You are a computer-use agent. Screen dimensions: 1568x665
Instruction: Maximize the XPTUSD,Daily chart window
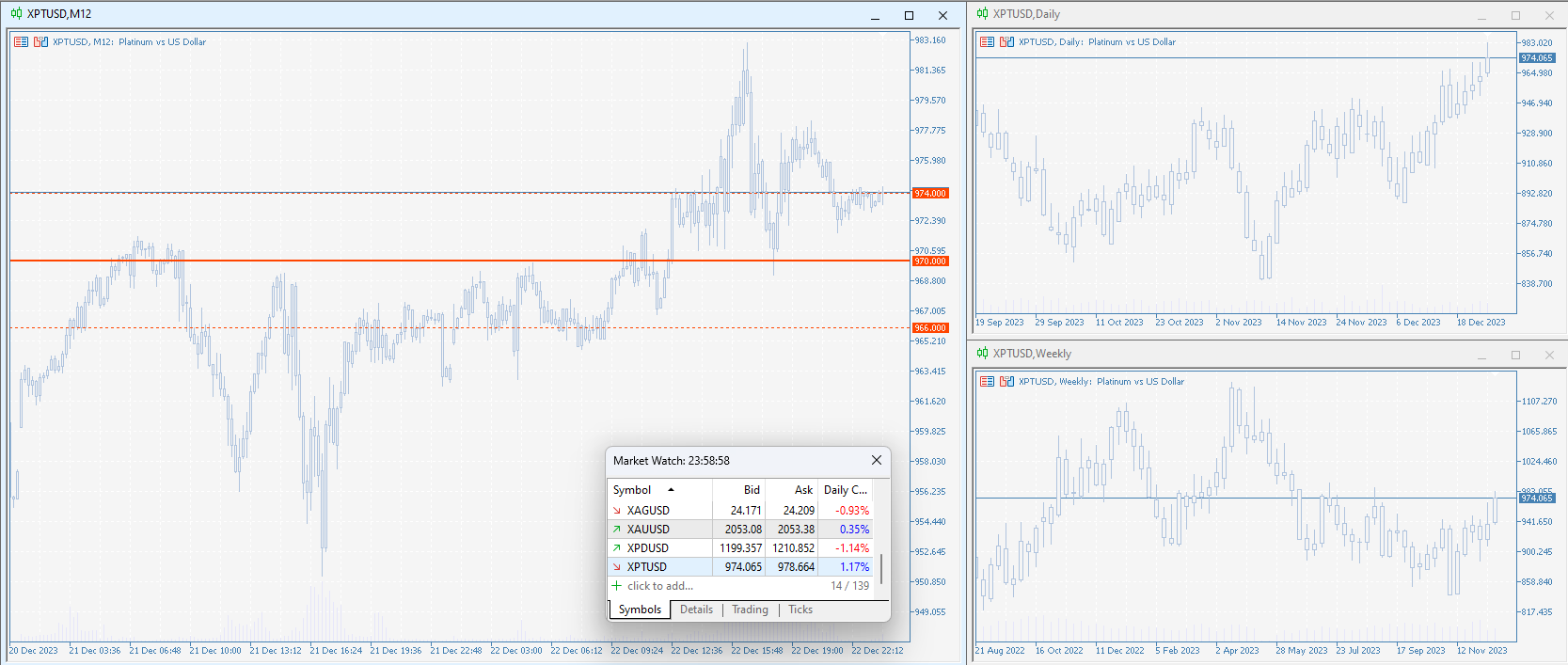[1515, 15]
